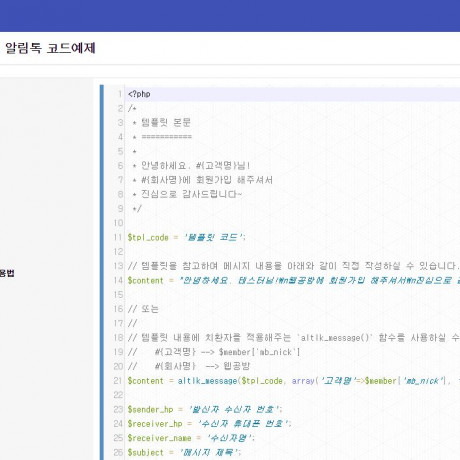Screen dimensions: 460x460
Task: Click the ========== separator comment line
Action: (162, 137)
